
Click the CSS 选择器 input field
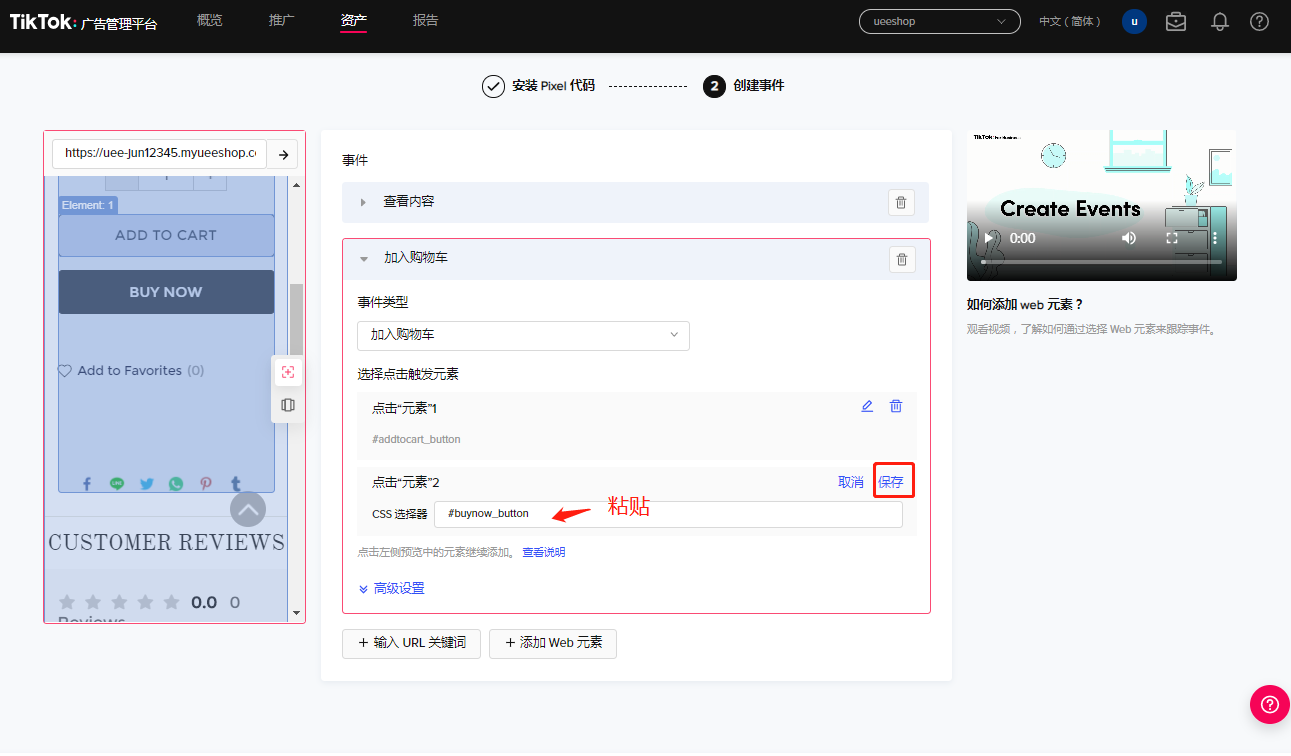tap(668, 514)
